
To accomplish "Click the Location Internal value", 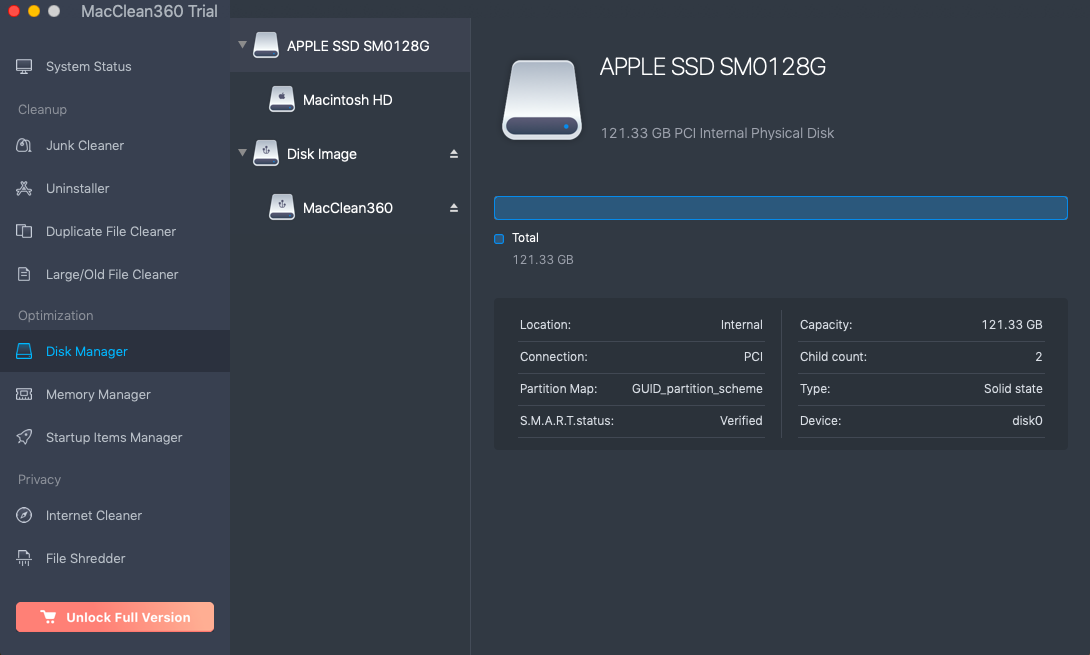I will (x=741, y=325).
